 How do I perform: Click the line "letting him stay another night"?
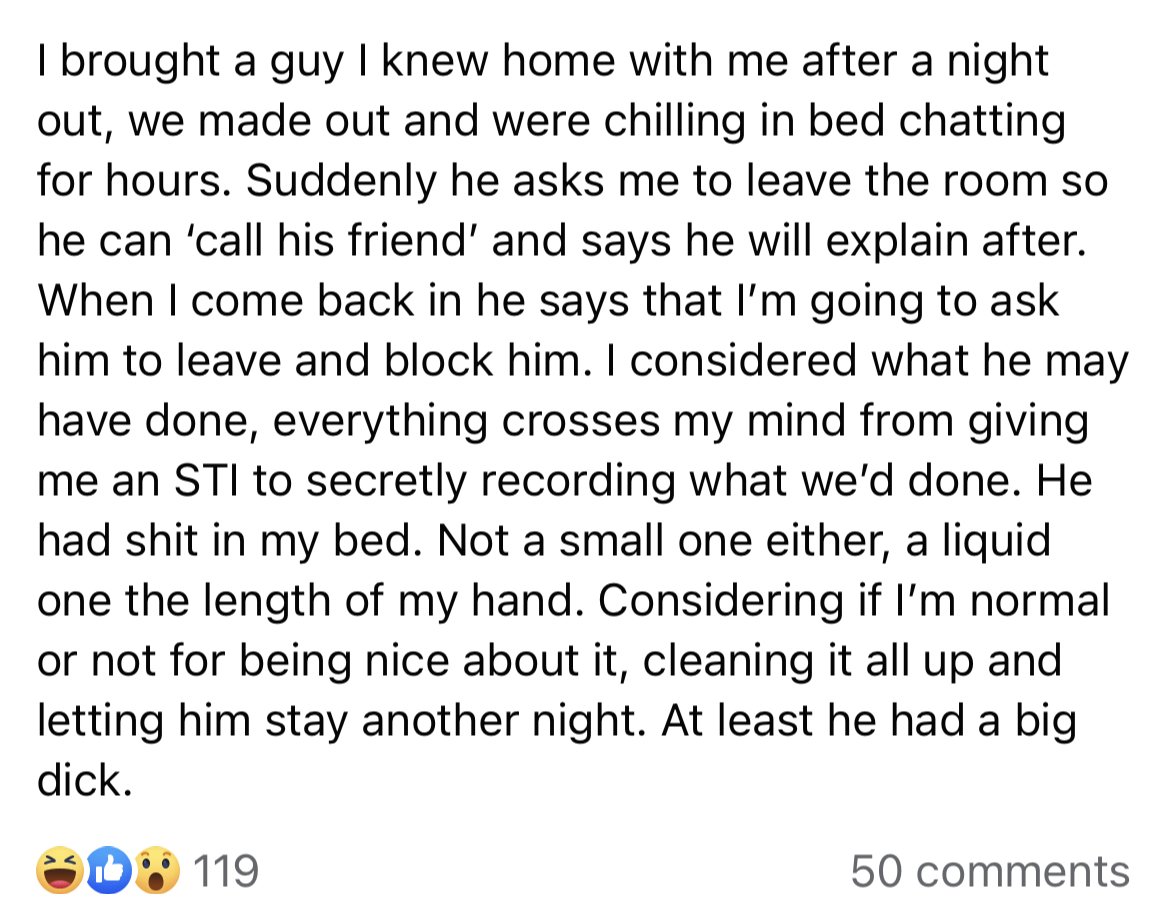point(342,722)
